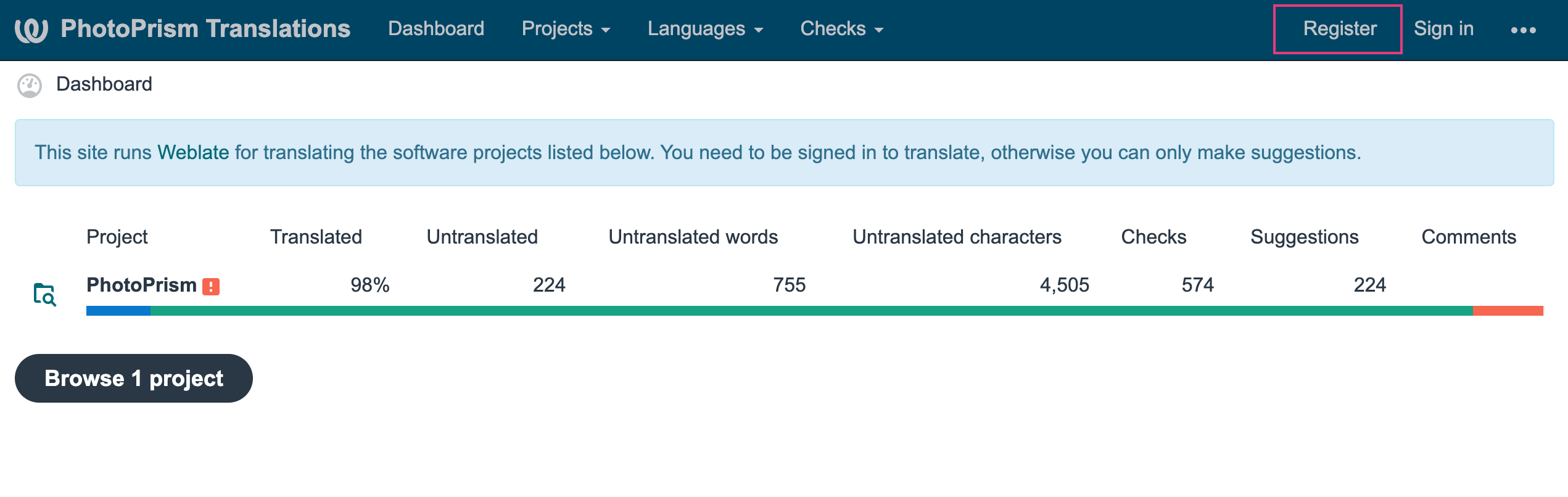Expand the Projects dropdown menu
1568x497 pixels.
pyautogui.click(x=566, y=29)
